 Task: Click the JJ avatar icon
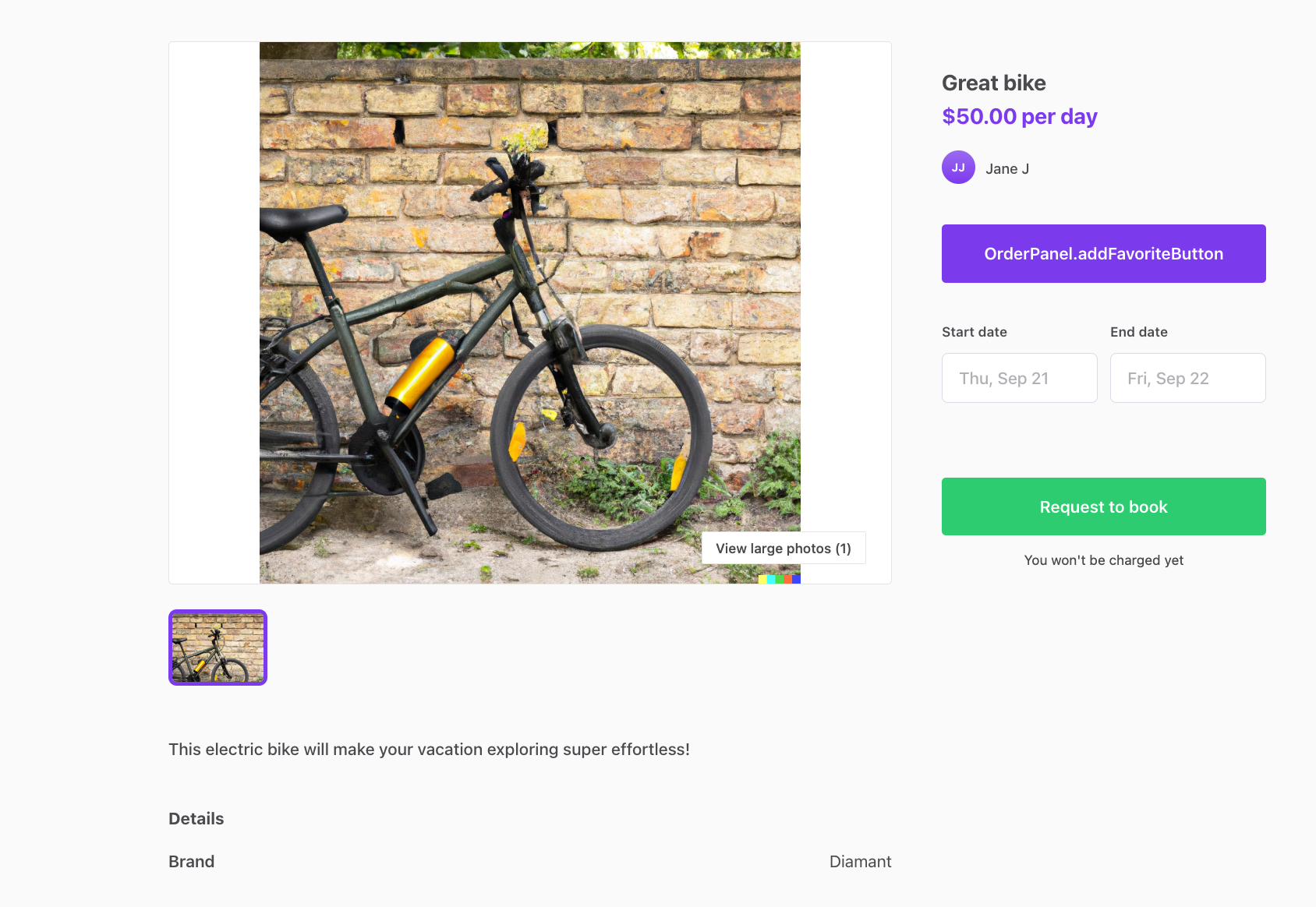(x=958, y=167)
